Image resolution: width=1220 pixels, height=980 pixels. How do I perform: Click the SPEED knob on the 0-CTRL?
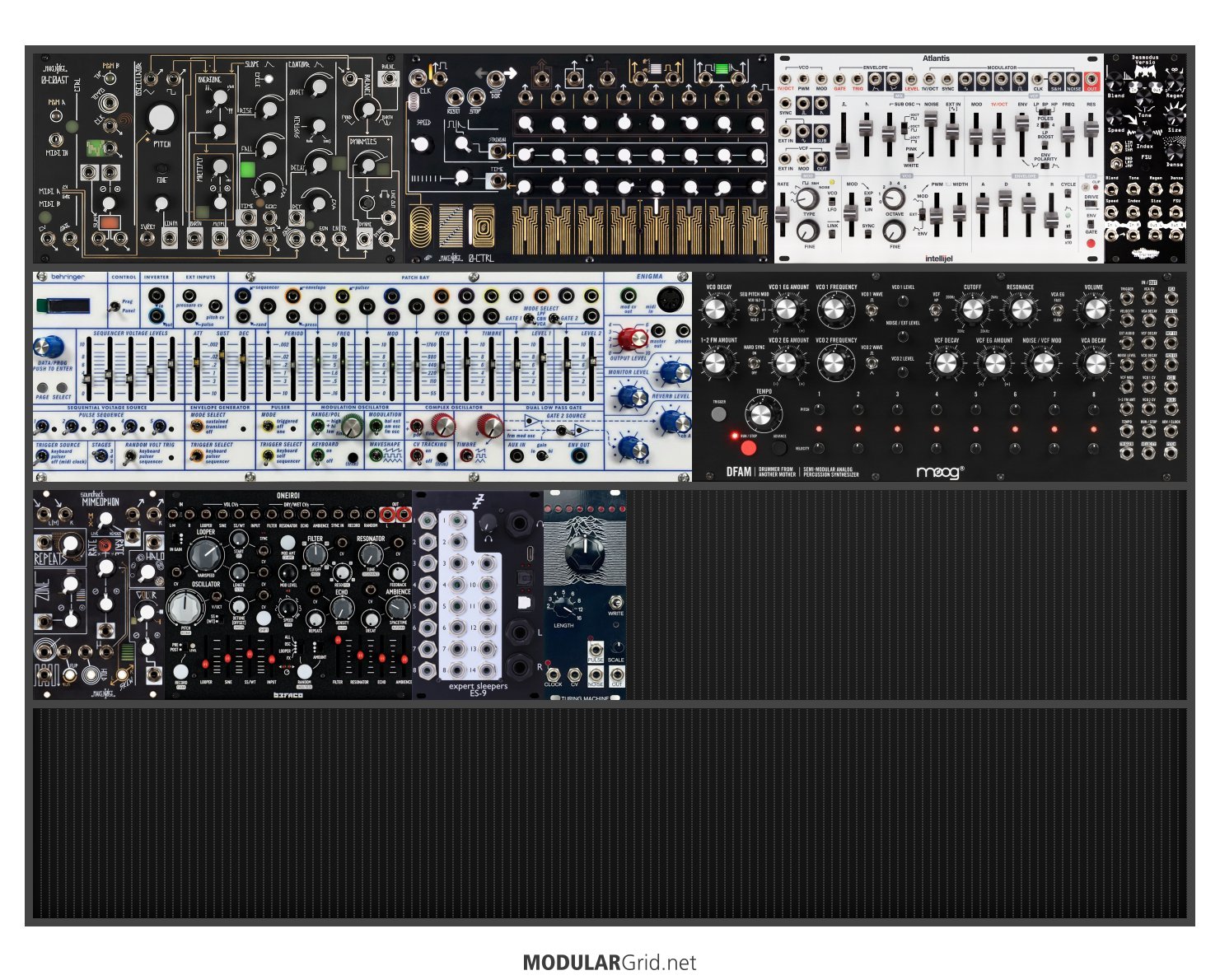422,145
